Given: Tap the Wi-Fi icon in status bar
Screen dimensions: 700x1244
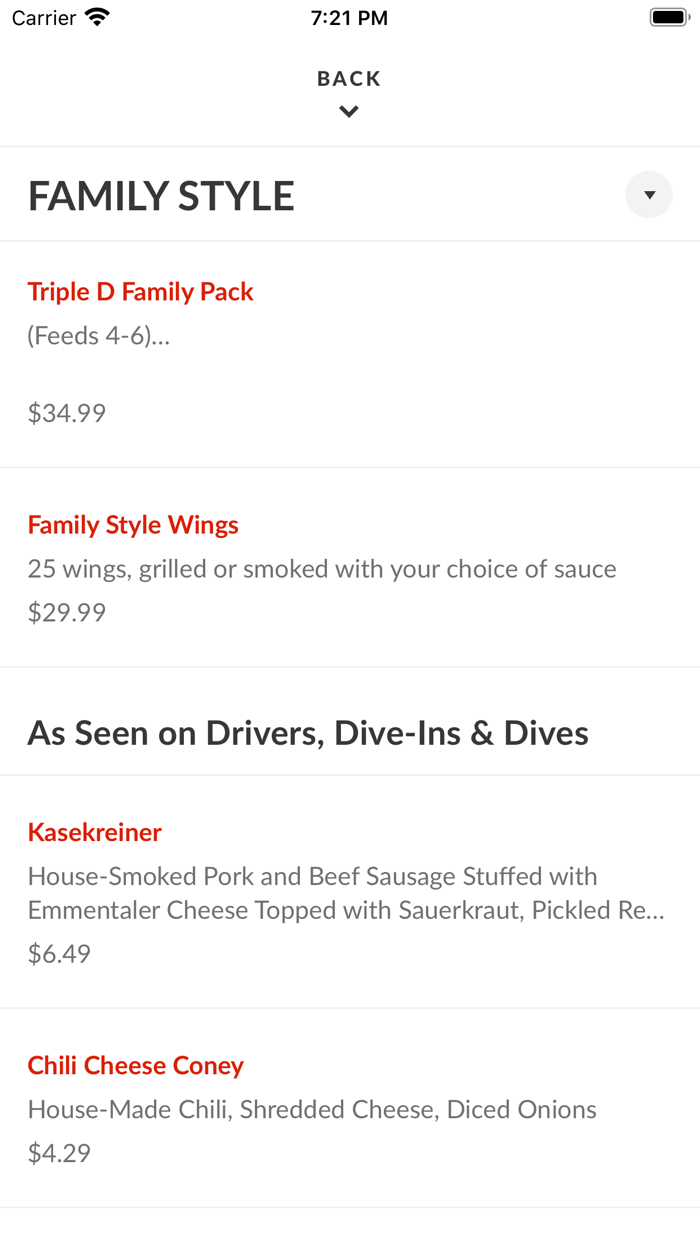Looking at the screenshot, I should coord(97,17).
